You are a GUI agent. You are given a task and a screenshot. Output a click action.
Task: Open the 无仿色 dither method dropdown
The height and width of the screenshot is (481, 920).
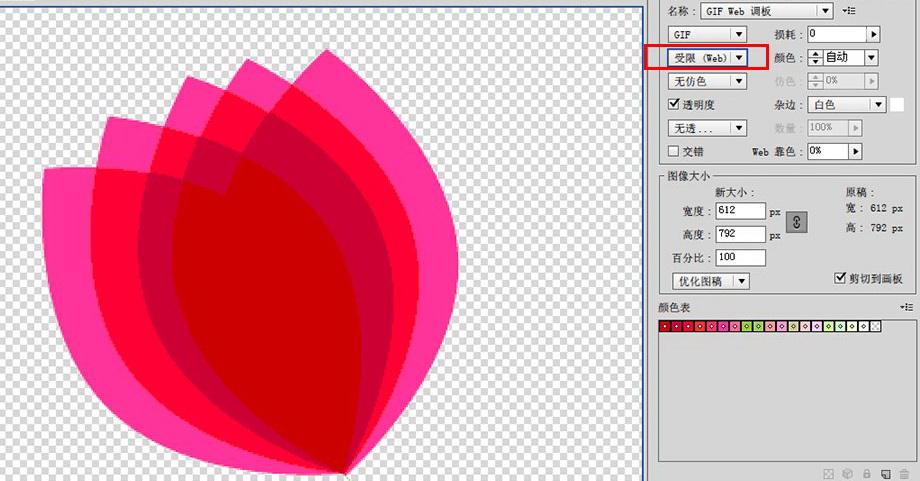point(707,81)
